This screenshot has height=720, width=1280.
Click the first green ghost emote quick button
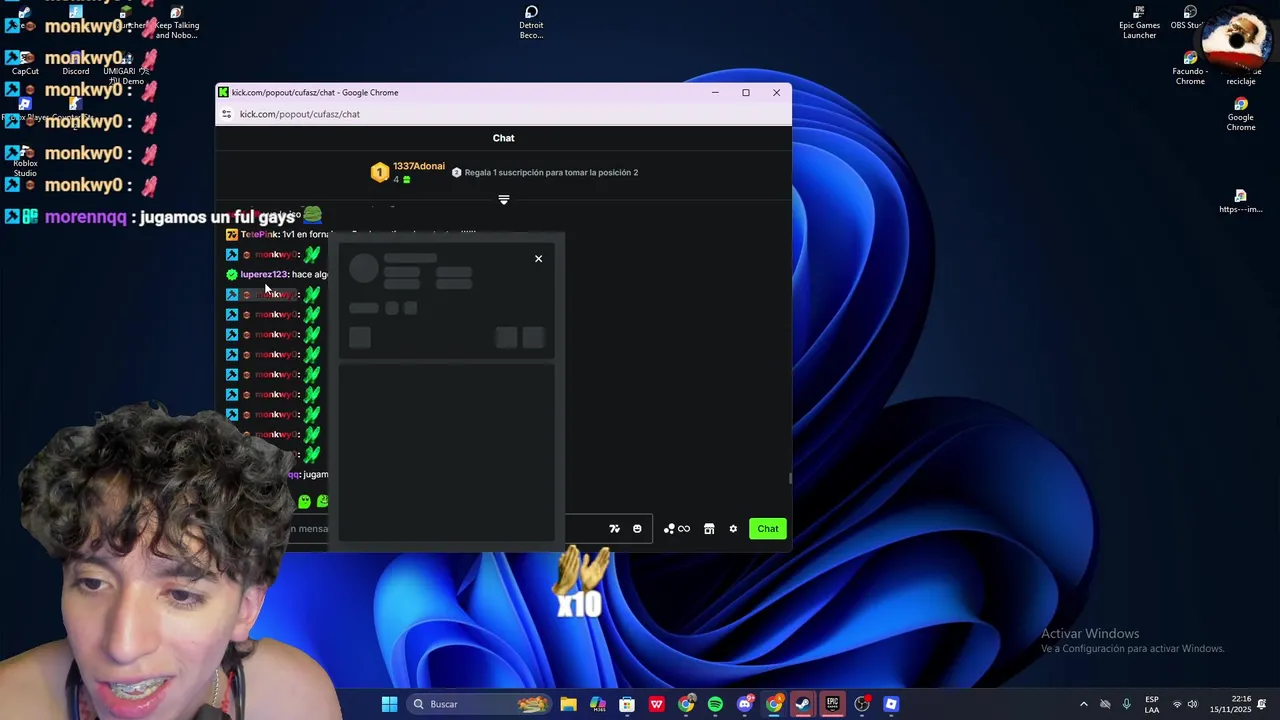coord(304,501)
